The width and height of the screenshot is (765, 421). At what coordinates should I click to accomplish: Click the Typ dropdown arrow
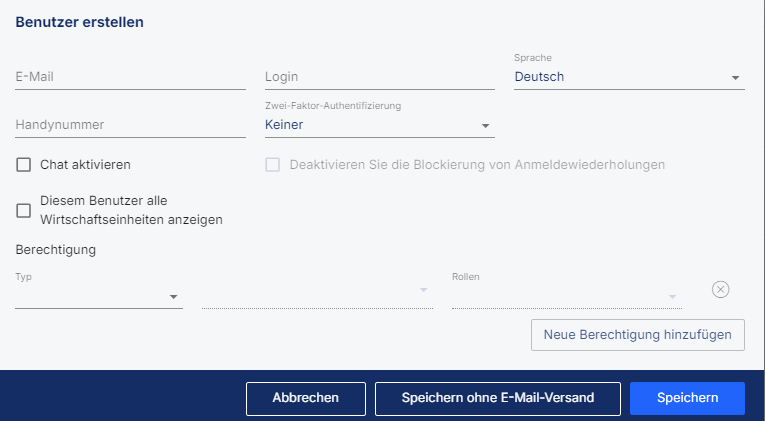point(173,297)
